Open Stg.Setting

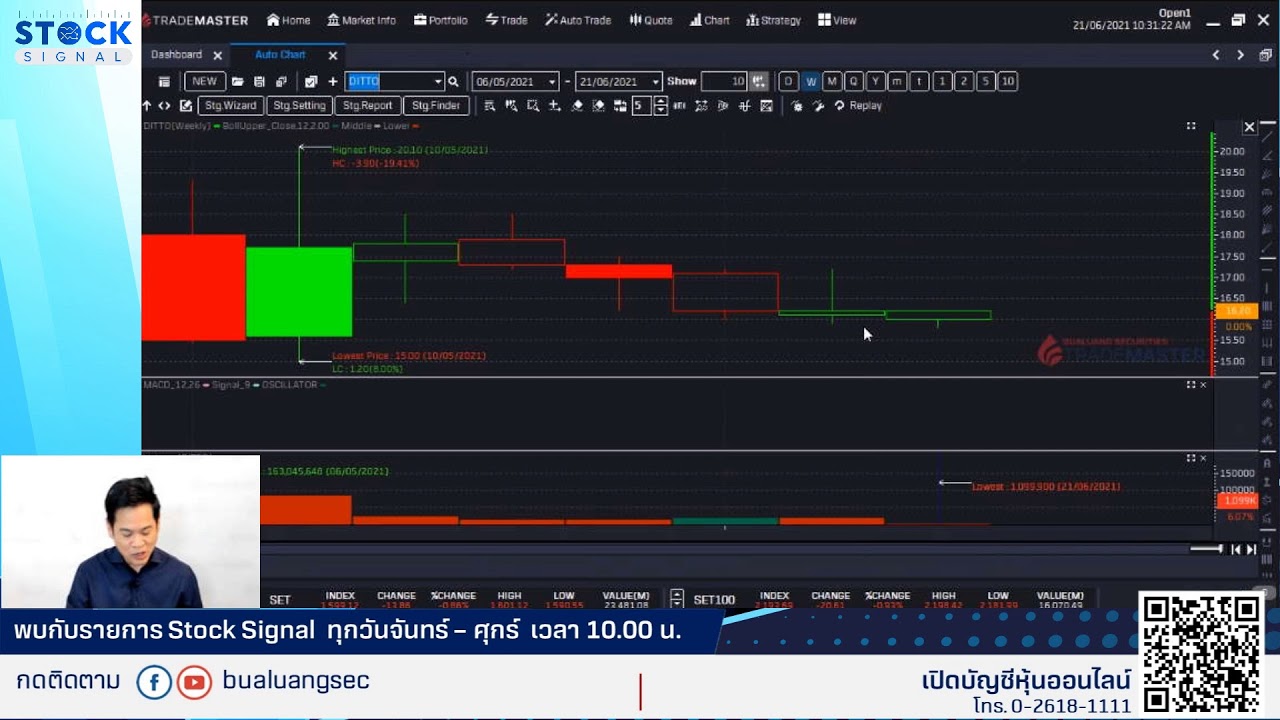(299, 106)
